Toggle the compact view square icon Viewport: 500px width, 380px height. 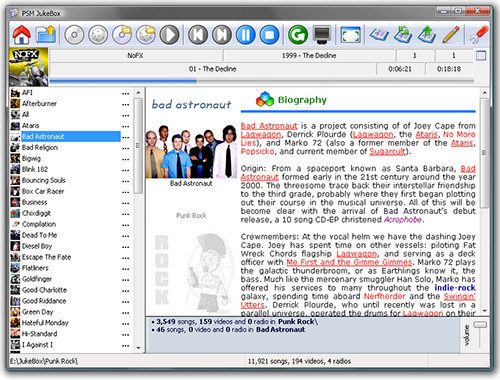[481, 55]
